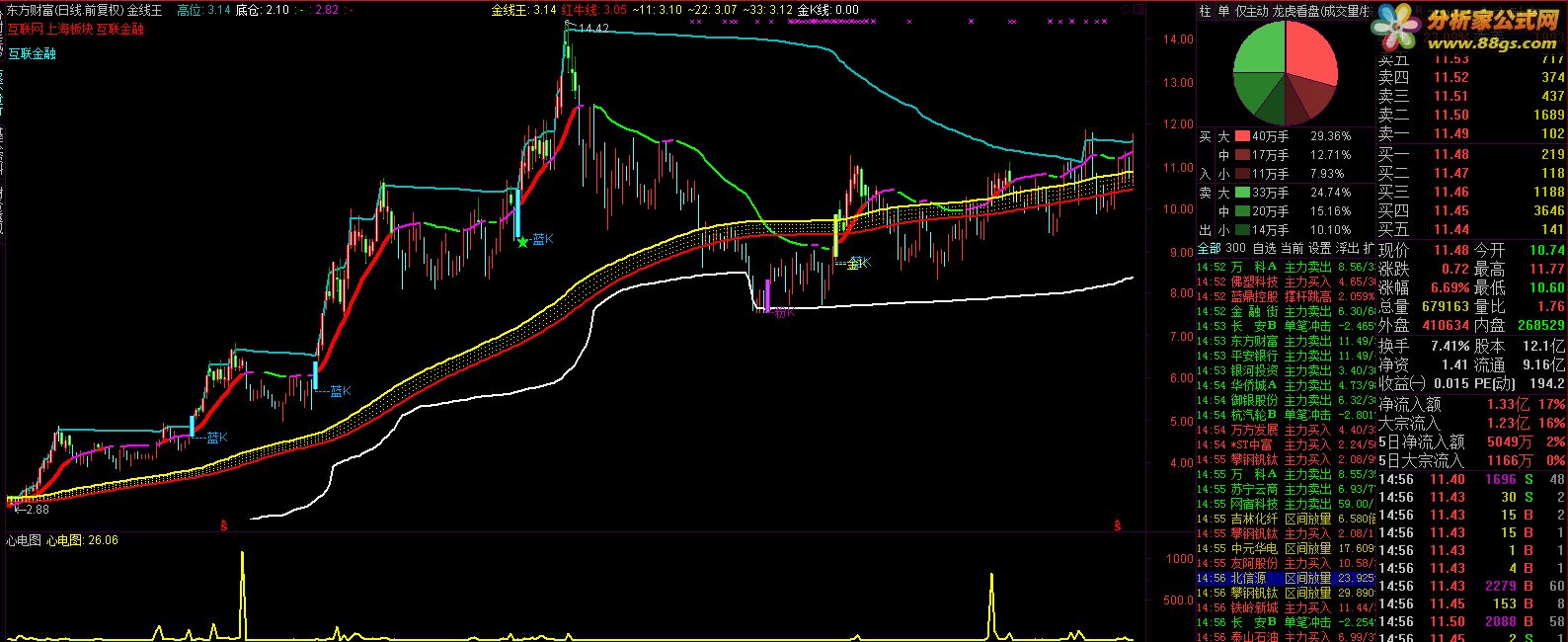Select the 苏宁云商 row

click(x=1285, y=489)
